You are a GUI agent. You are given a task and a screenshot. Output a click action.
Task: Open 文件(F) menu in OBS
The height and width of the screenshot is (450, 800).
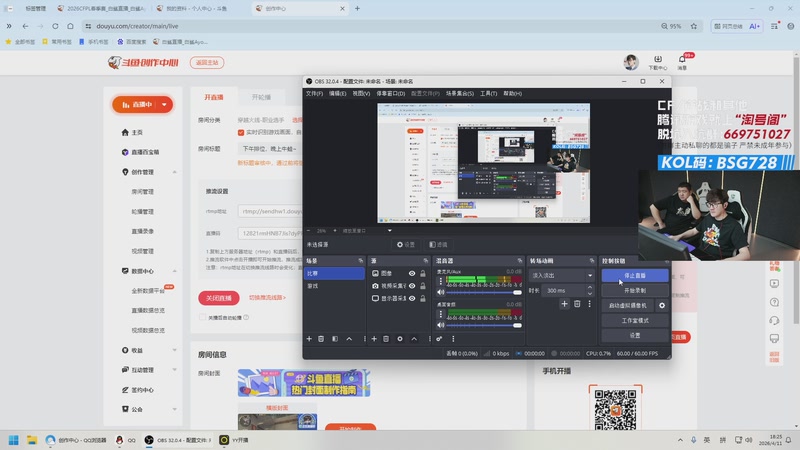point(314,94)
